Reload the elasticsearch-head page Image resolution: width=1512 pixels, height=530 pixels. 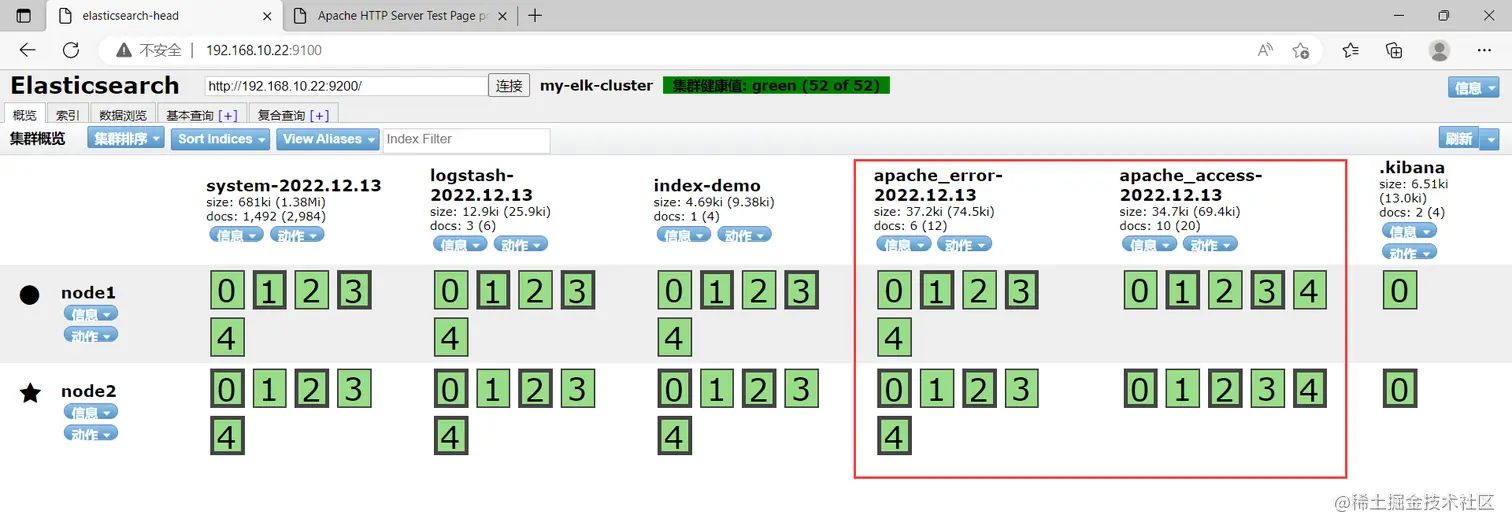[70, 50]
